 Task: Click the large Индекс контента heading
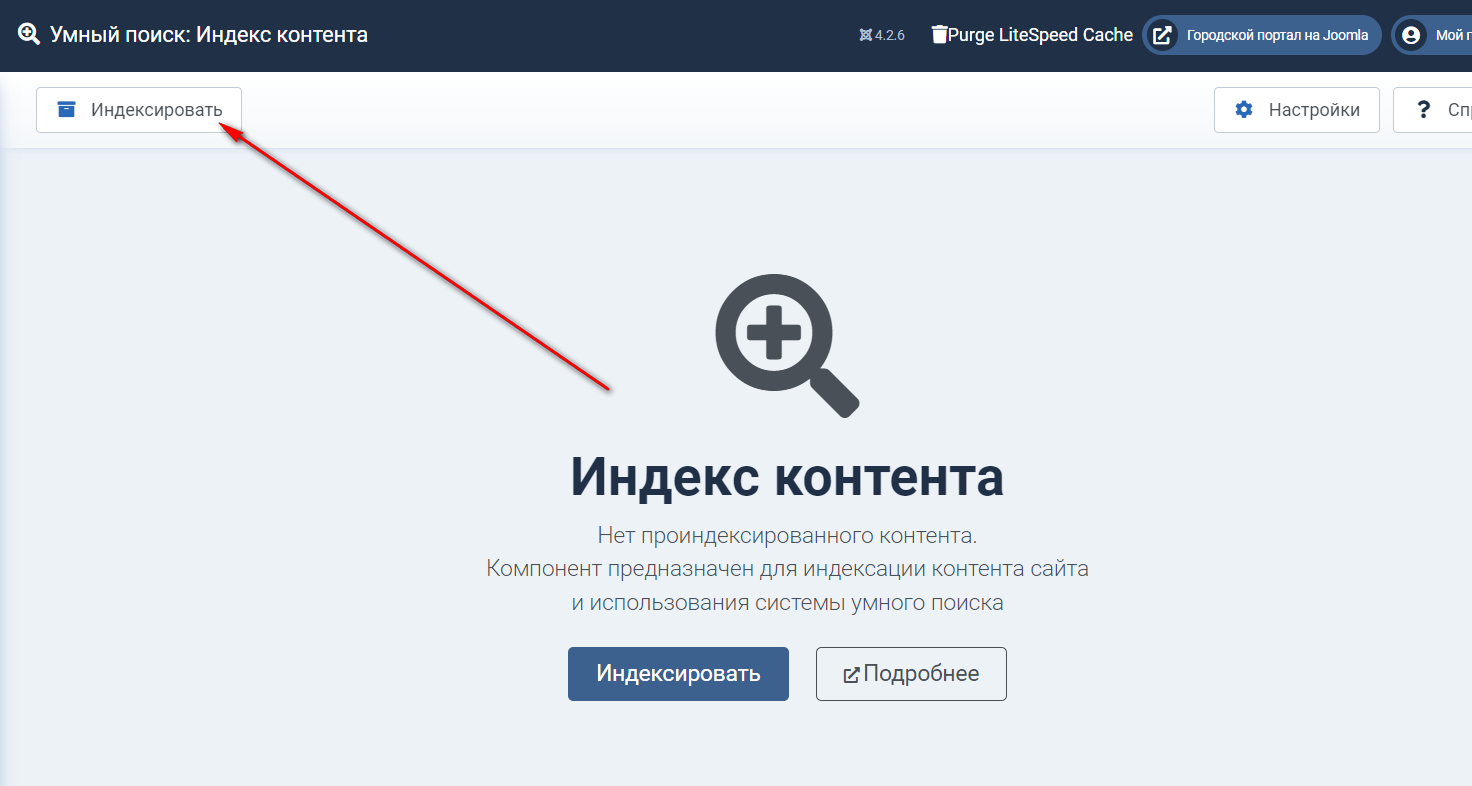(x=787, y=477)
